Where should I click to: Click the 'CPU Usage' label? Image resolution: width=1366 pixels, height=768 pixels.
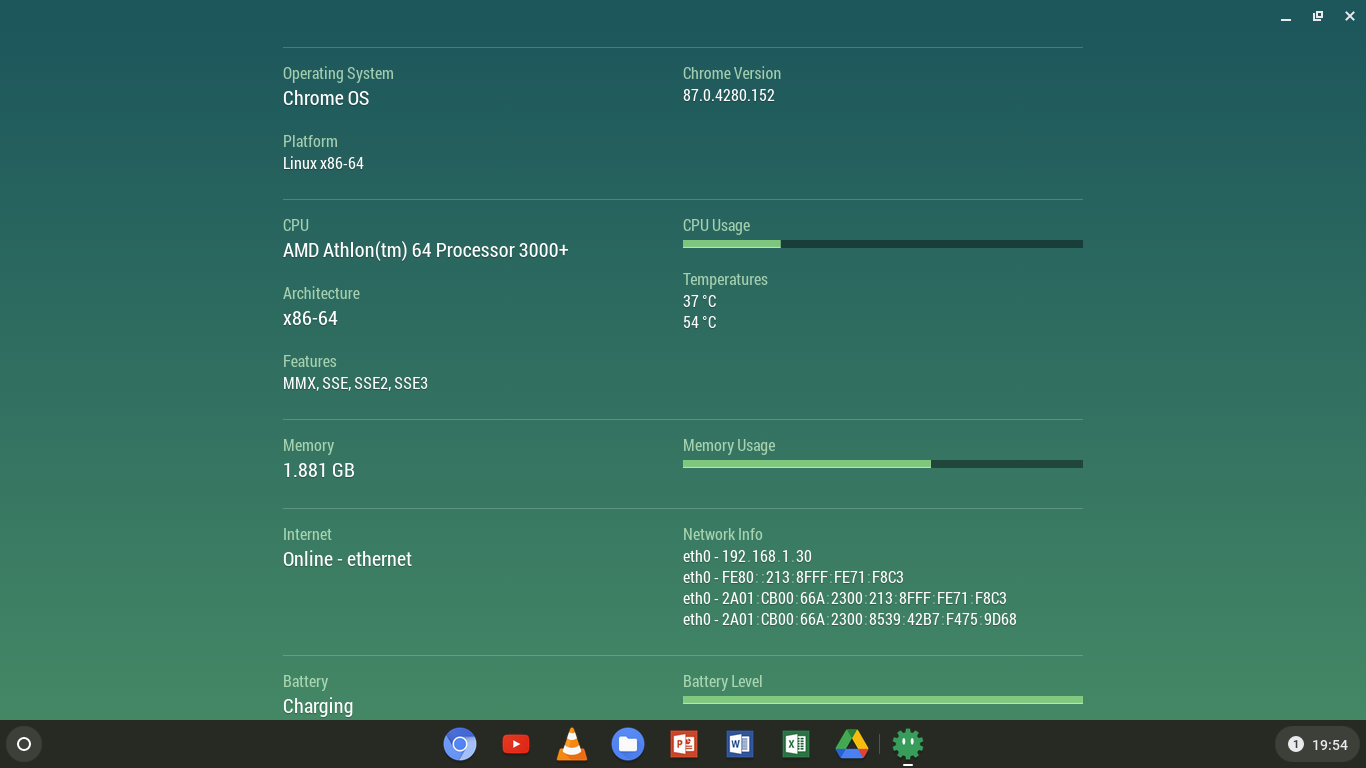point(716,225)
